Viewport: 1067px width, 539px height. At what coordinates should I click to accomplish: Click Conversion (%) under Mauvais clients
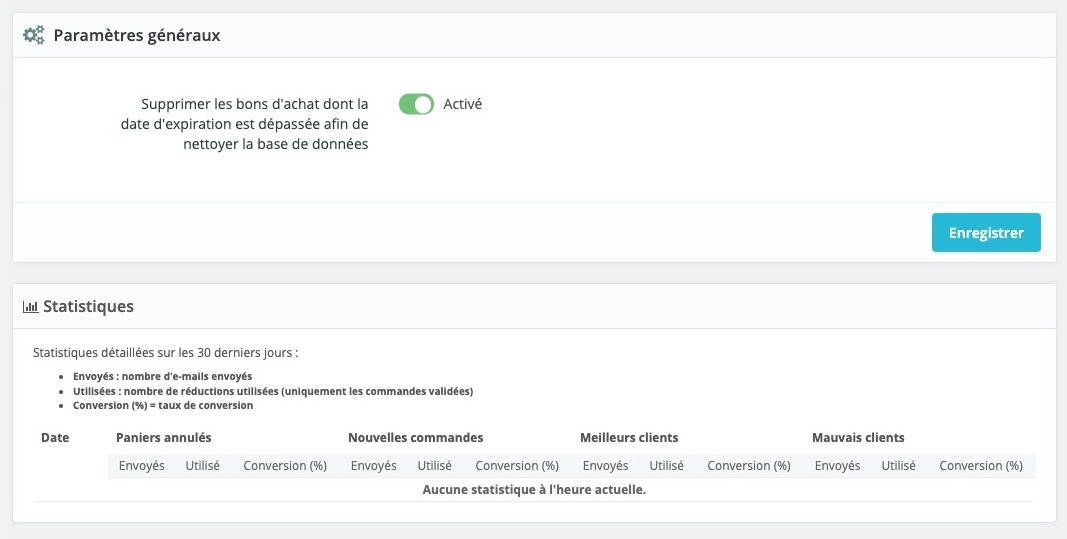pyautogui.click(x=981, y=466)
